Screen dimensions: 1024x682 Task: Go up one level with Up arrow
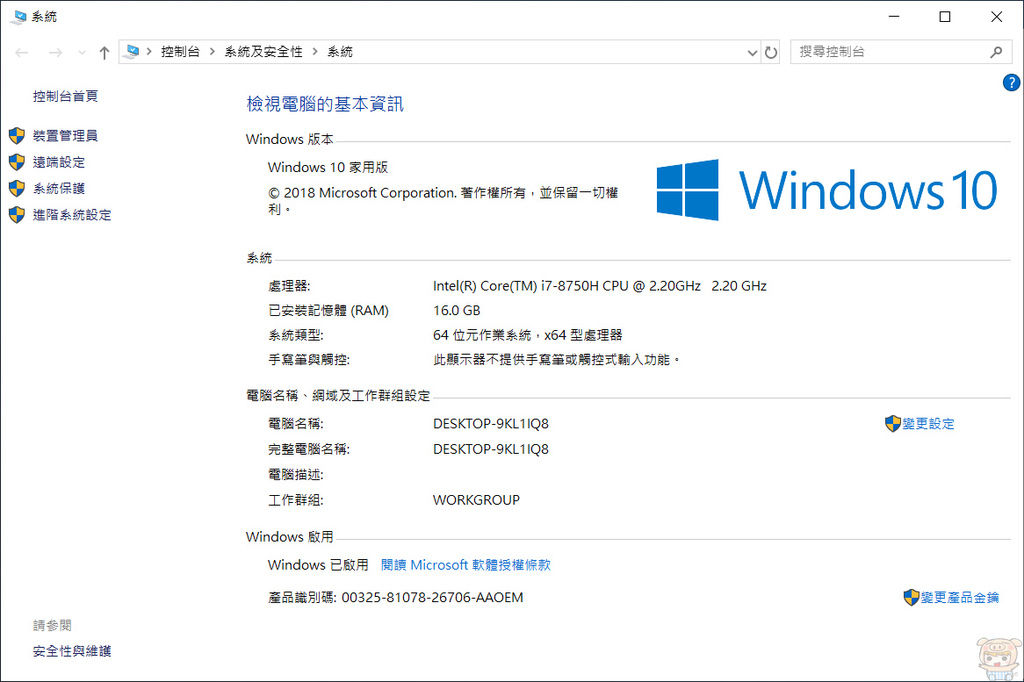(104, 52)
